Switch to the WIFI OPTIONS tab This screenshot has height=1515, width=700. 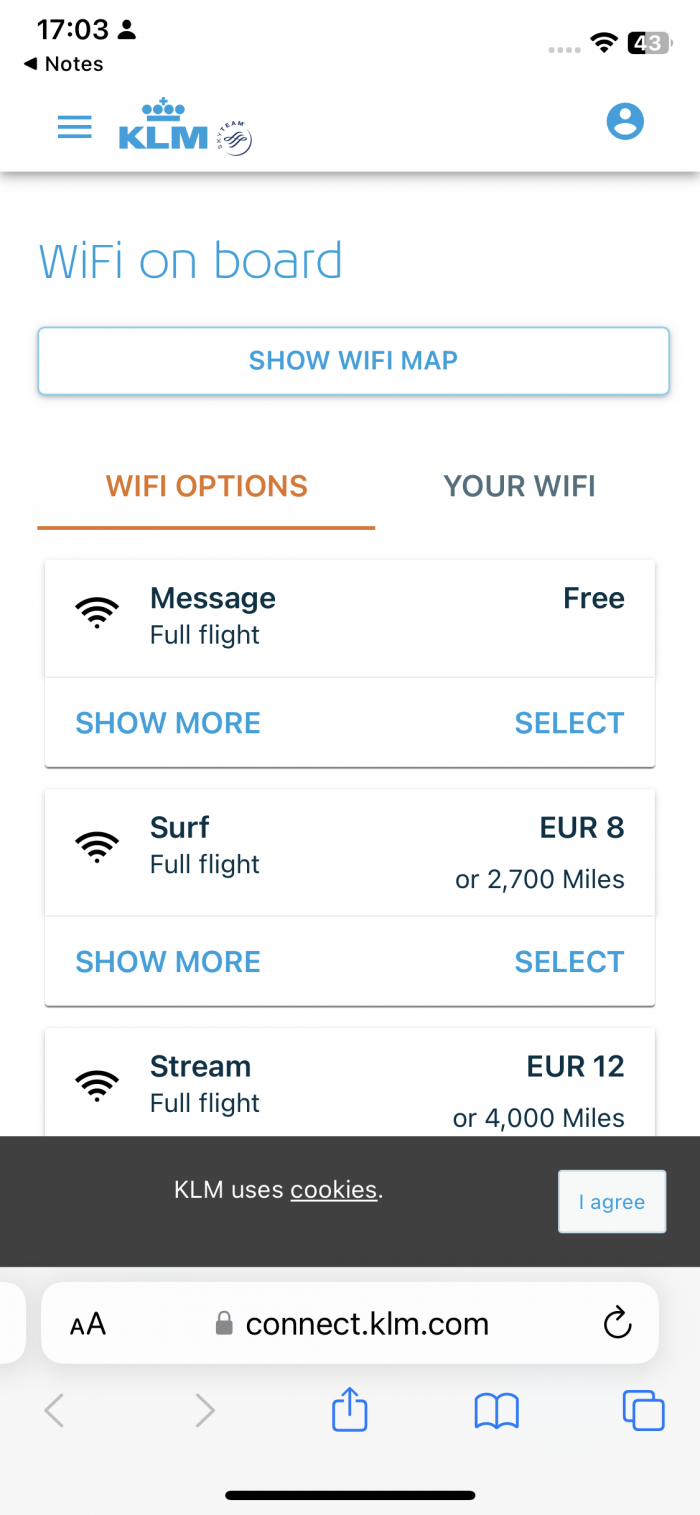tap(207, 487)
